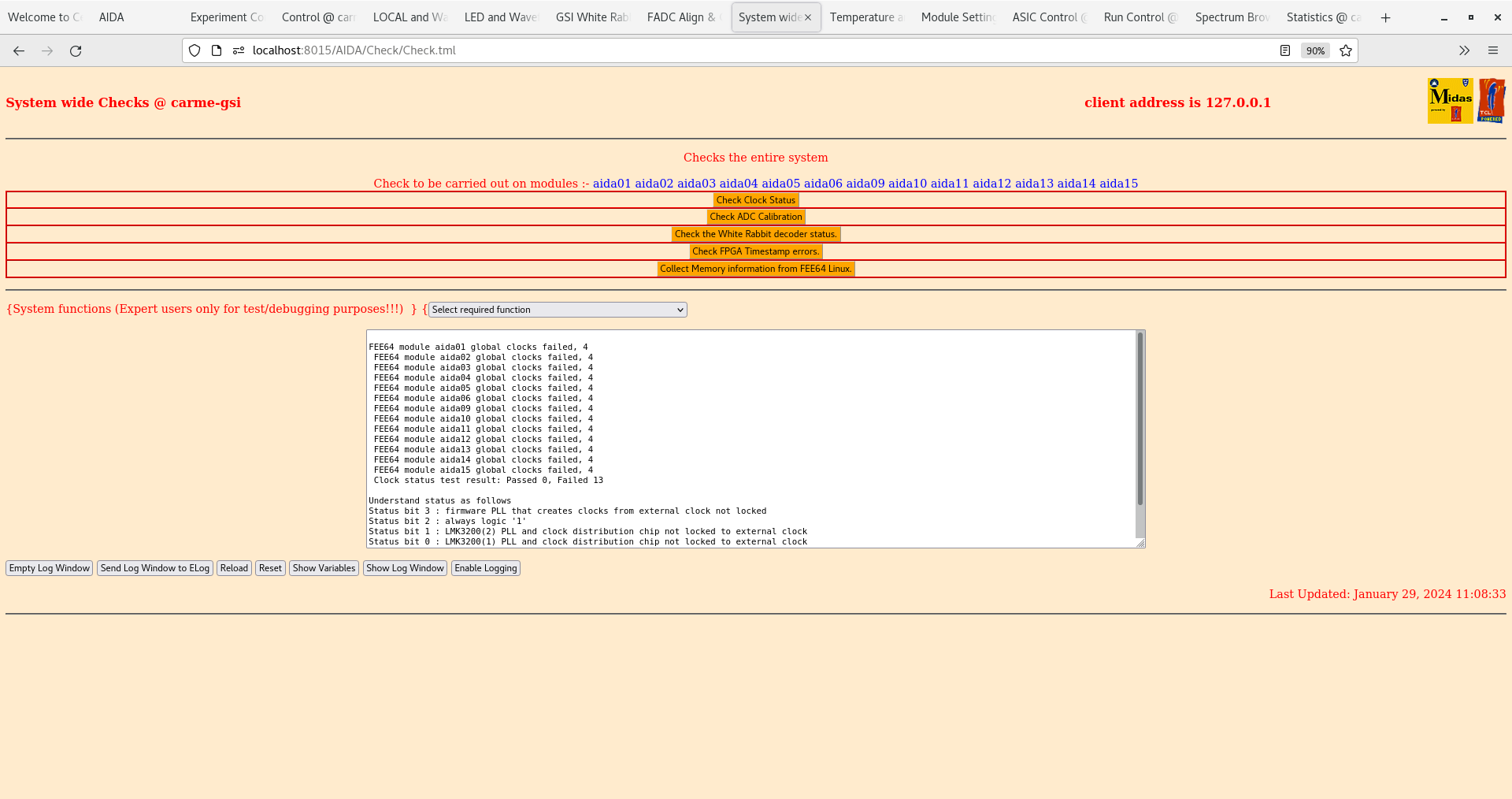The width and height of the screenshot is (1512, 799).
Task: Click the Midas logo image
Action: point(1449,100)
